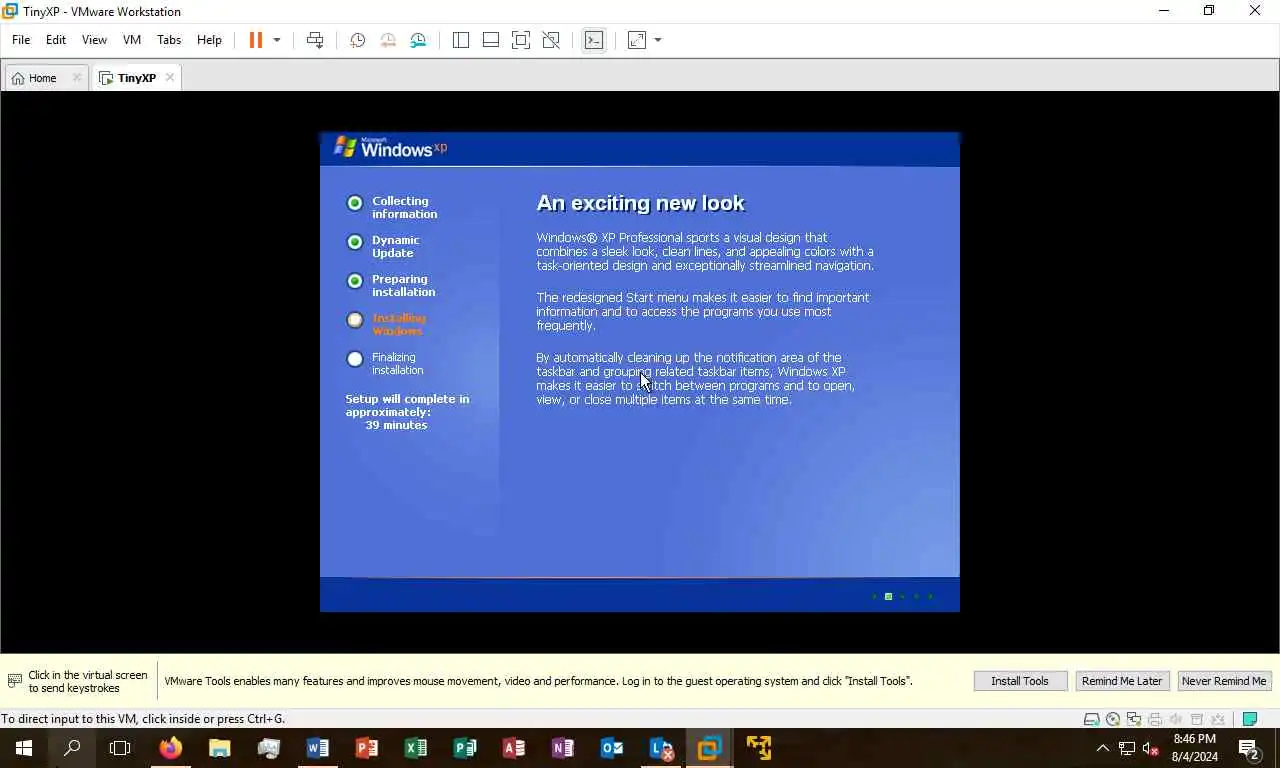Image resolution: width=1280 pixels, height=768 pixels.
Task: Click the 'Collecting information' setup step
Action: (404, 207)
